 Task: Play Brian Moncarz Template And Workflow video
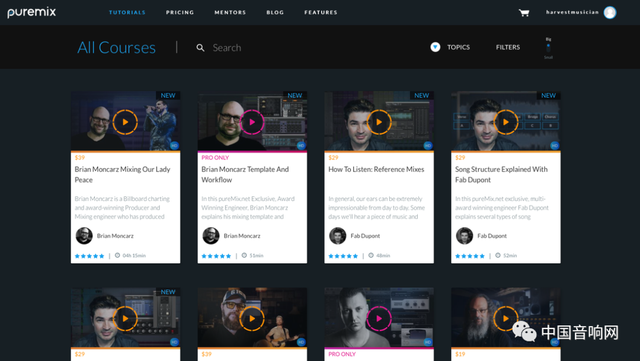pos(252,122)
